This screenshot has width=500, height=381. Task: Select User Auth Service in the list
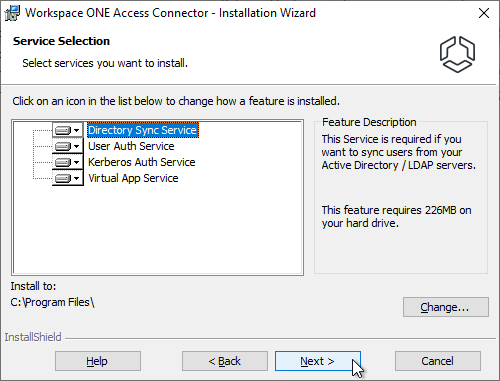131,146
